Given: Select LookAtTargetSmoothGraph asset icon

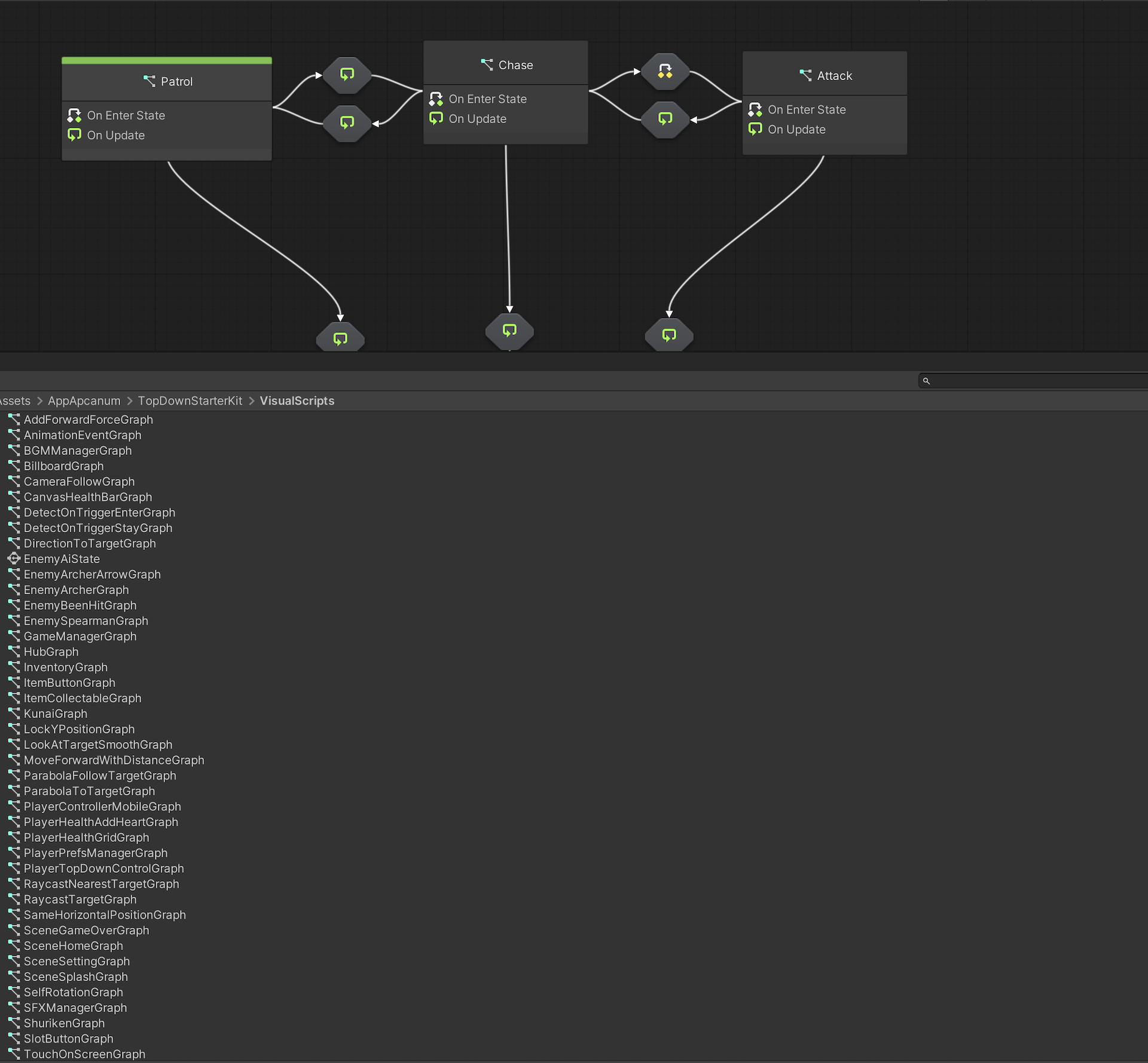Looking at the screenshot, I should point(14,745).
